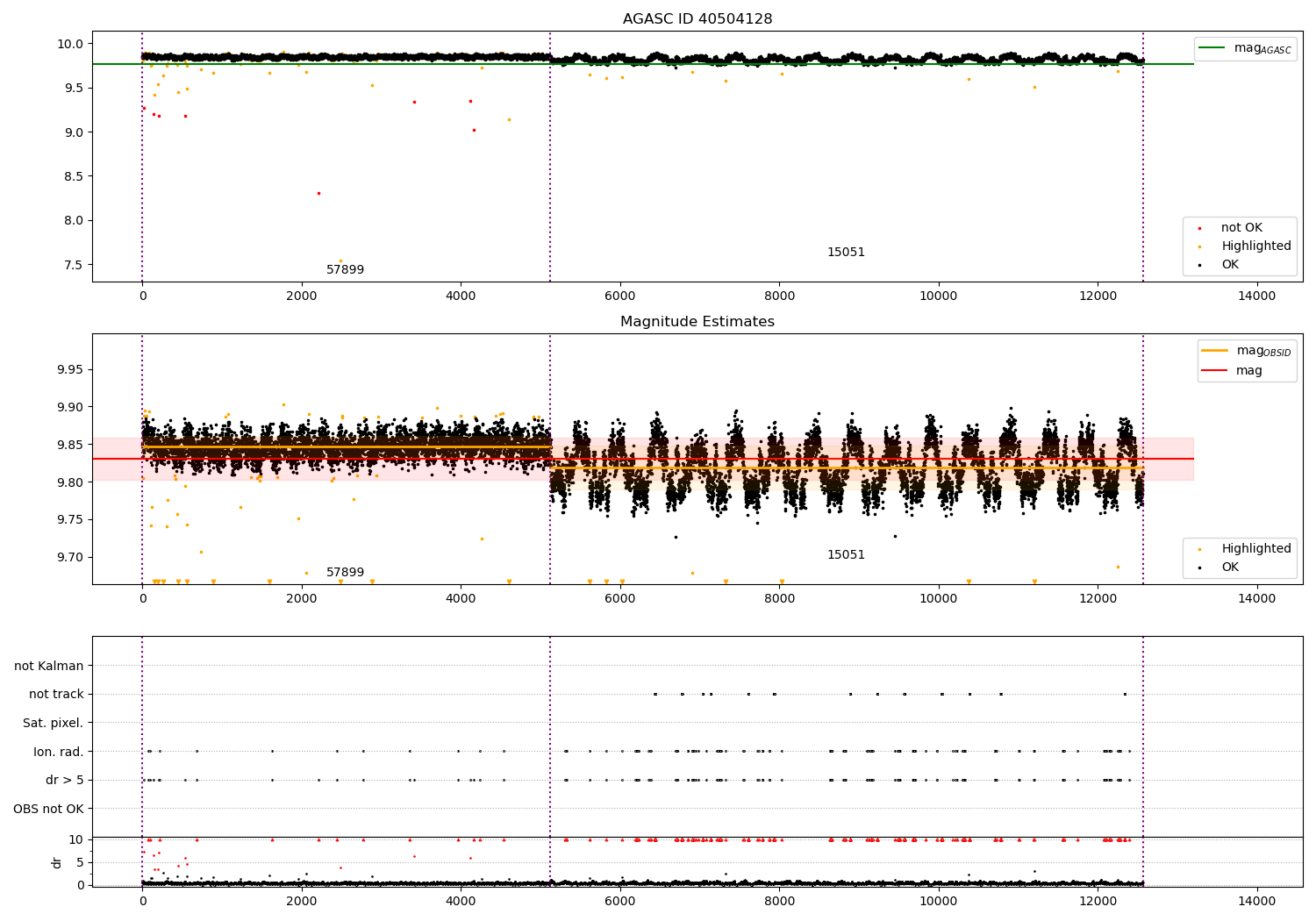Click OBSID label 57899 in Magnitude Estimates plot
The height and width of the screenshot is (921, 1316).
click(345, 573)
